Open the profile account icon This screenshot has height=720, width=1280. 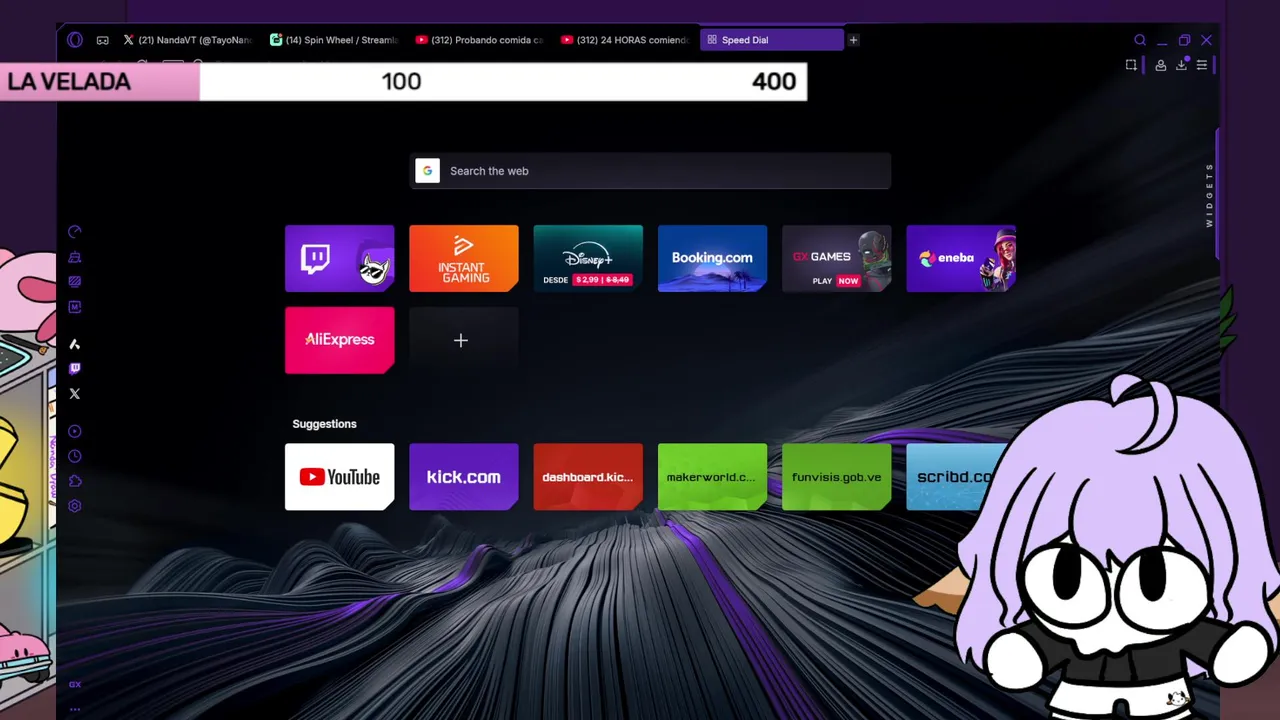coord(1160,65)
